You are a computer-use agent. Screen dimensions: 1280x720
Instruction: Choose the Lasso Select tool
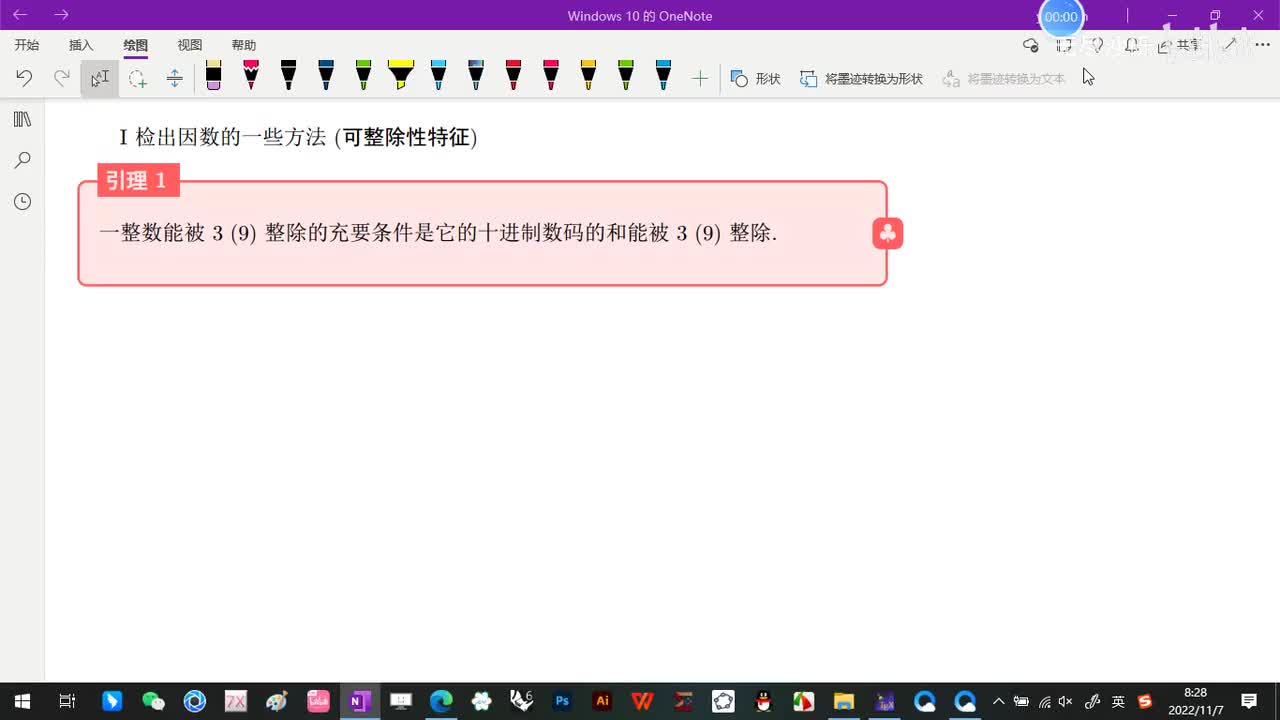[137, 78]
